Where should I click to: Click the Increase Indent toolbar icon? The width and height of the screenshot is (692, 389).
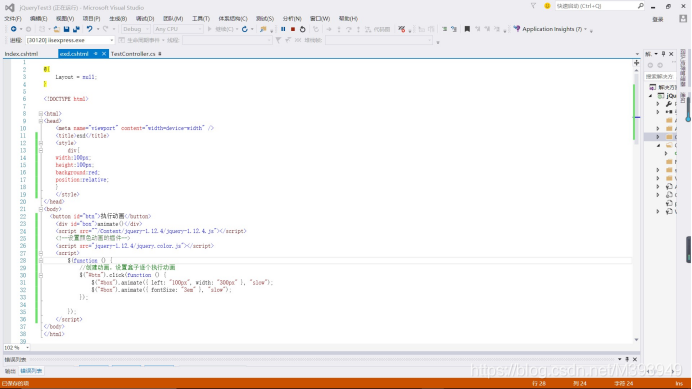pos(444,29)
